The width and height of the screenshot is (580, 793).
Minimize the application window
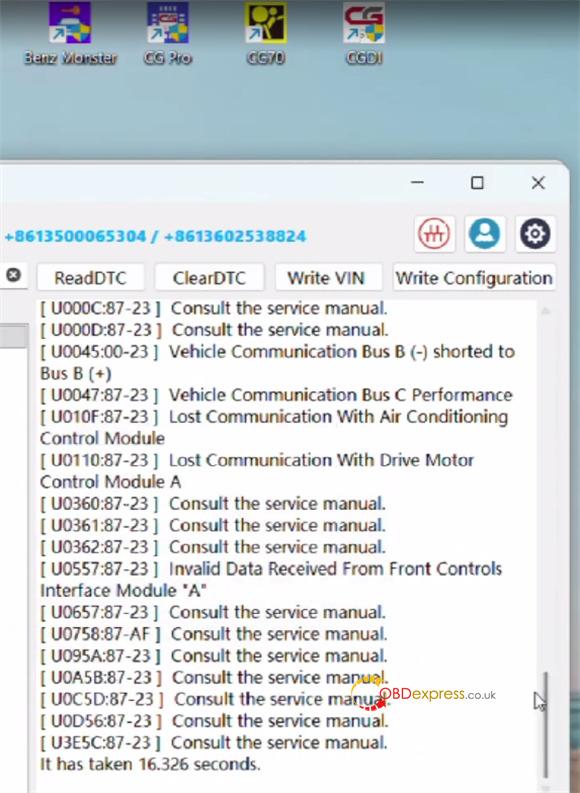coord(417,183)
